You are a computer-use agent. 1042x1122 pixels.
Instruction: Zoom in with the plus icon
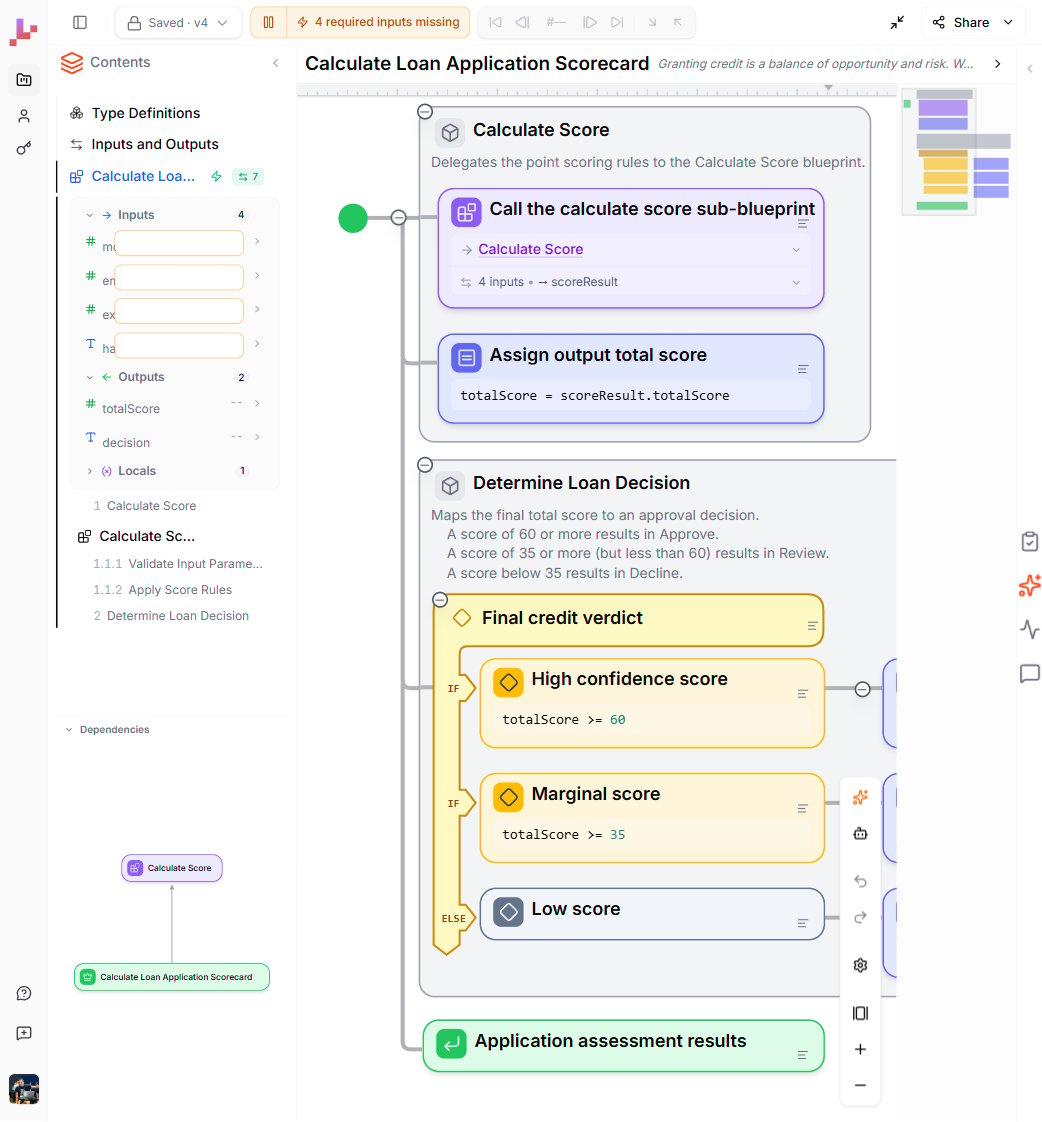click(x=860, y=1049)
